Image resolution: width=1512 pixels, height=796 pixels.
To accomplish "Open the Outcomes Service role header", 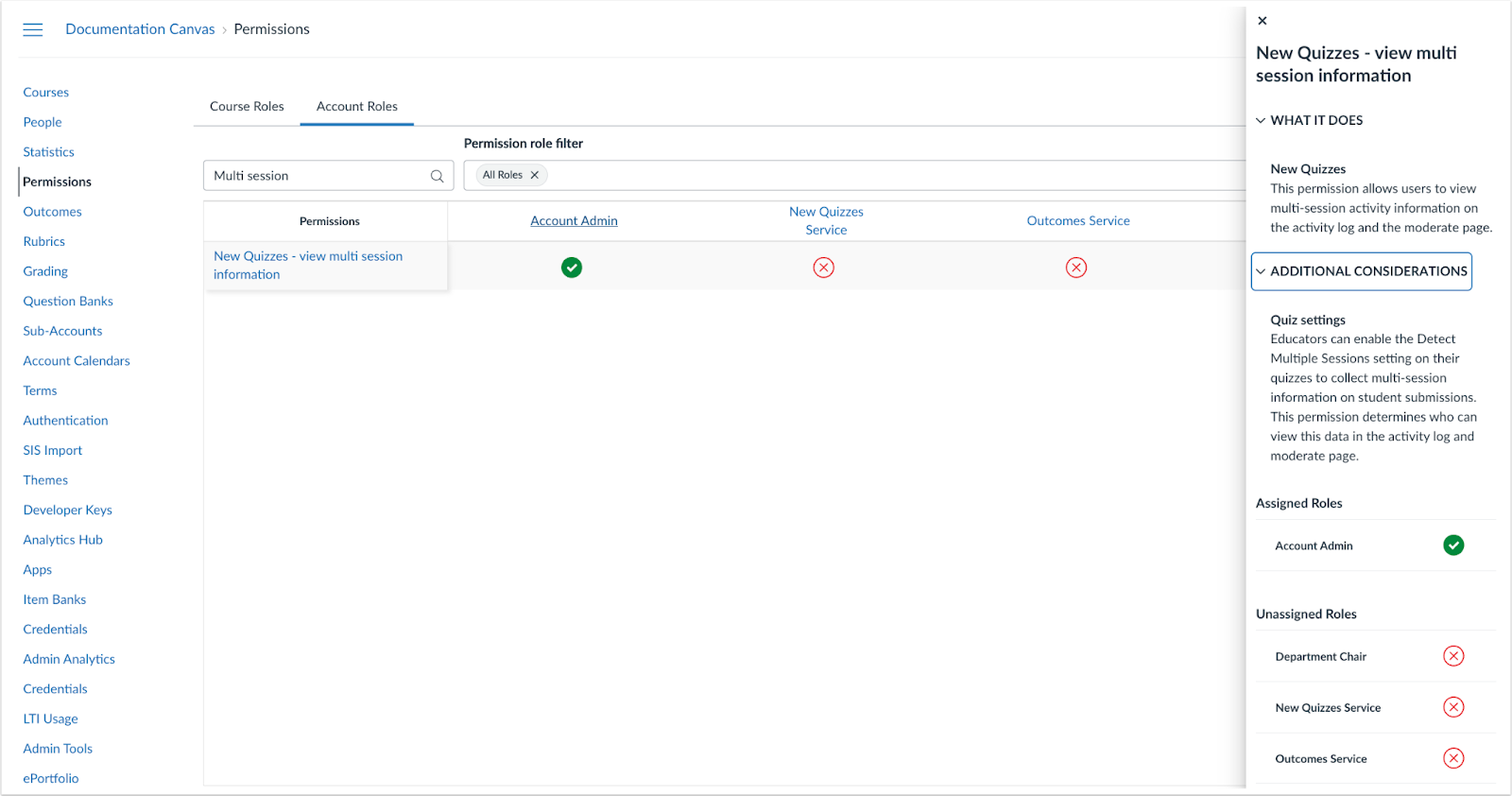I will coord(1078,220).
